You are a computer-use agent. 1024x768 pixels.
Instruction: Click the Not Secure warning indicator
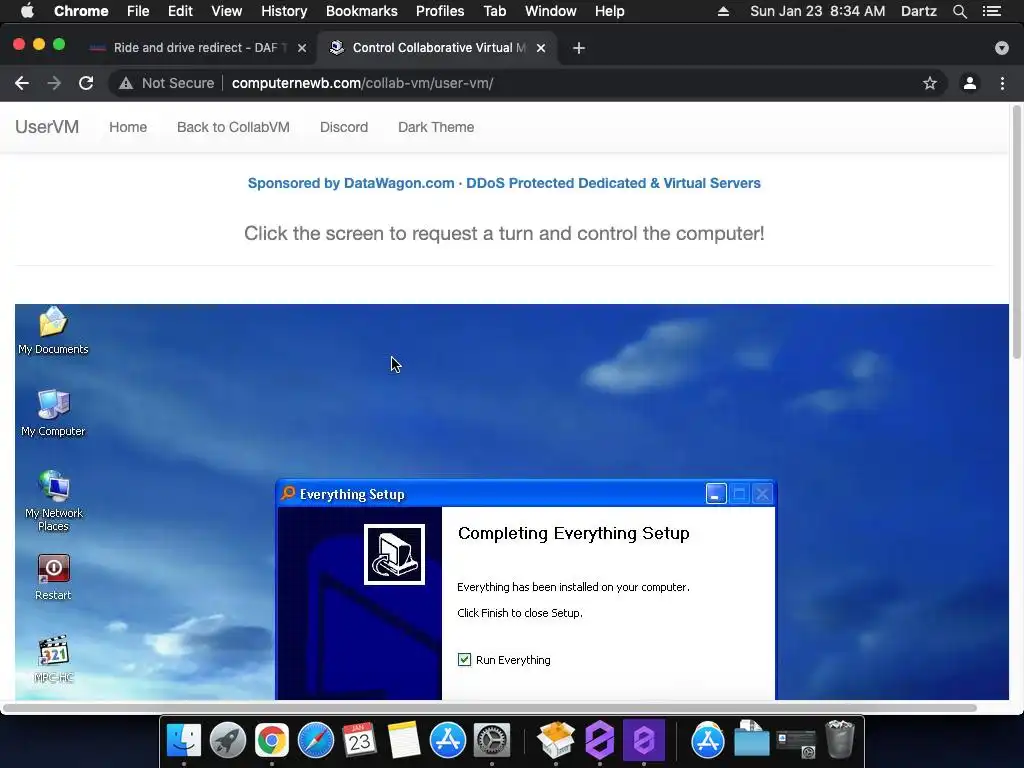pyautogui.click(x=167, y=83)
